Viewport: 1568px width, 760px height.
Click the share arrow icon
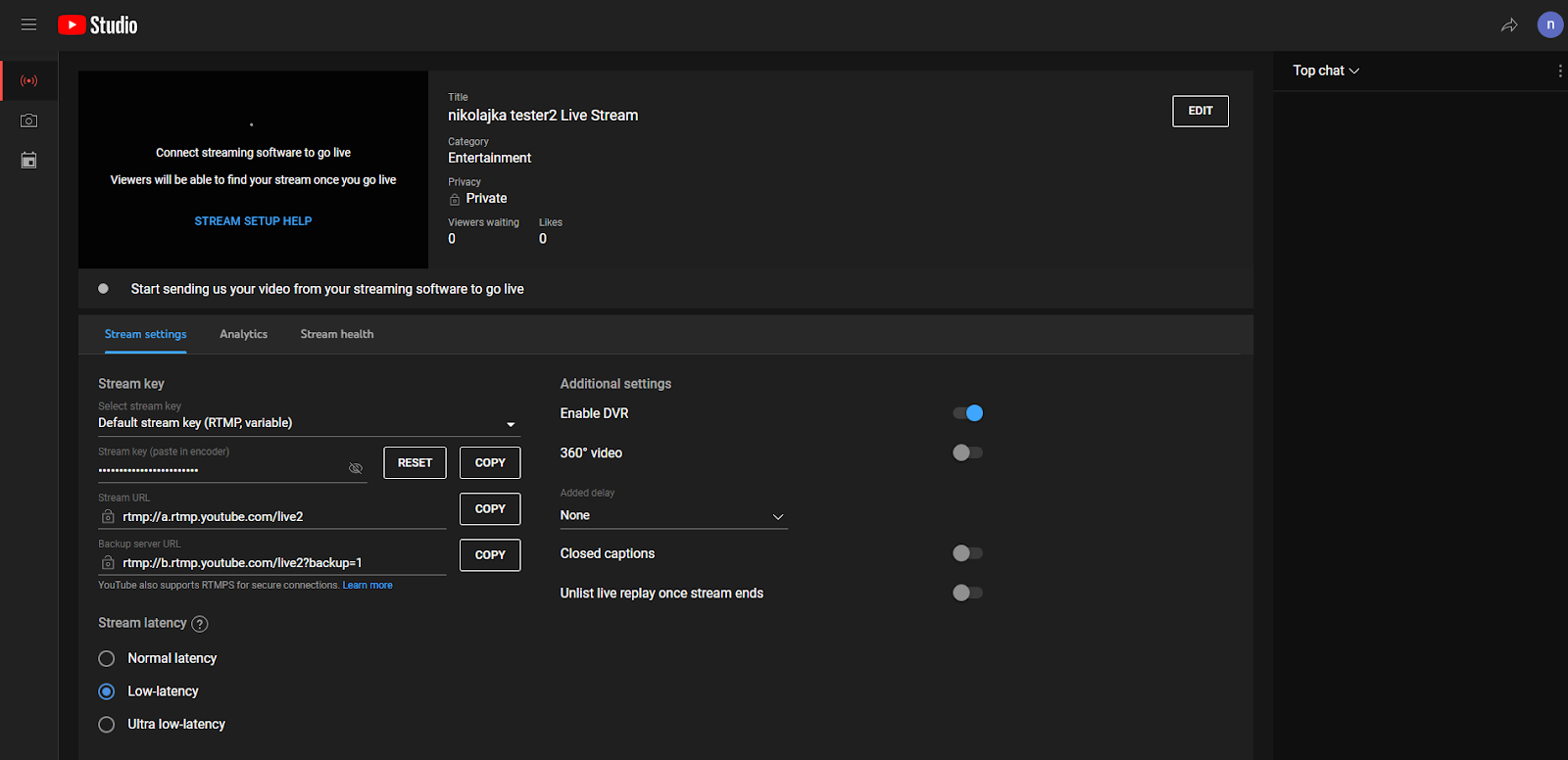(x=1509, y=25)
